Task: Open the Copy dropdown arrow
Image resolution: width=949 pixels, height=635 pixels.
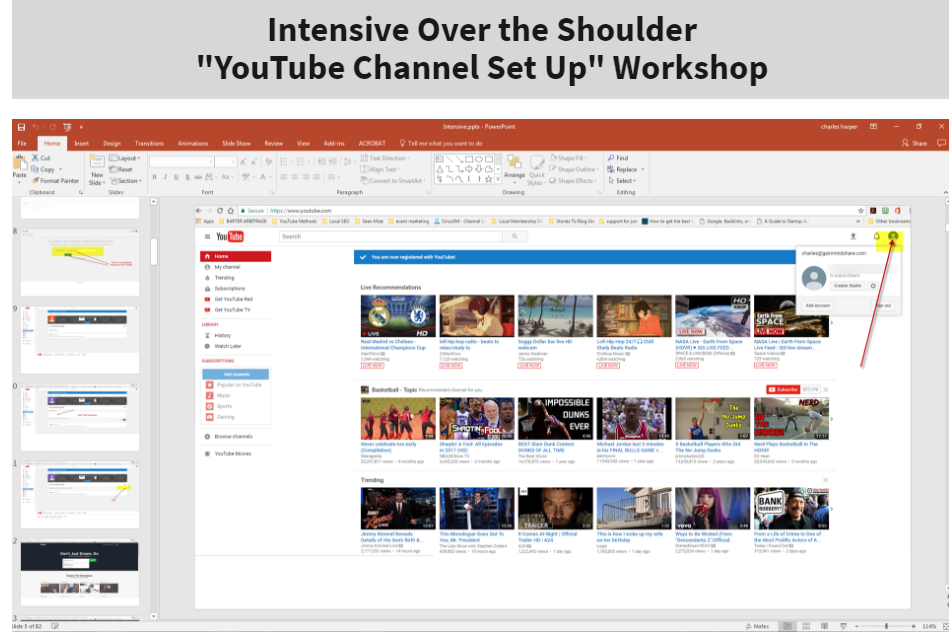Action: 61,169
